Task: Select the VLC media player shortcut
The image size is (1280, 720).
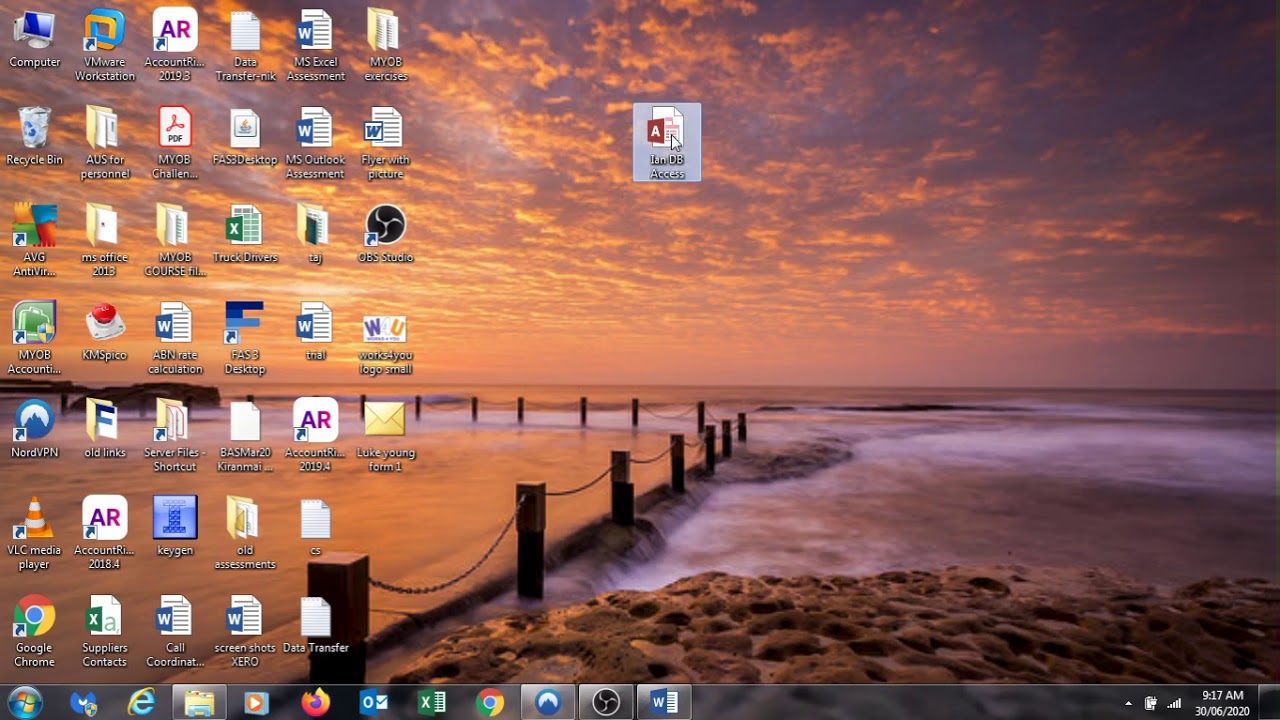Action: tap(34, 533)
